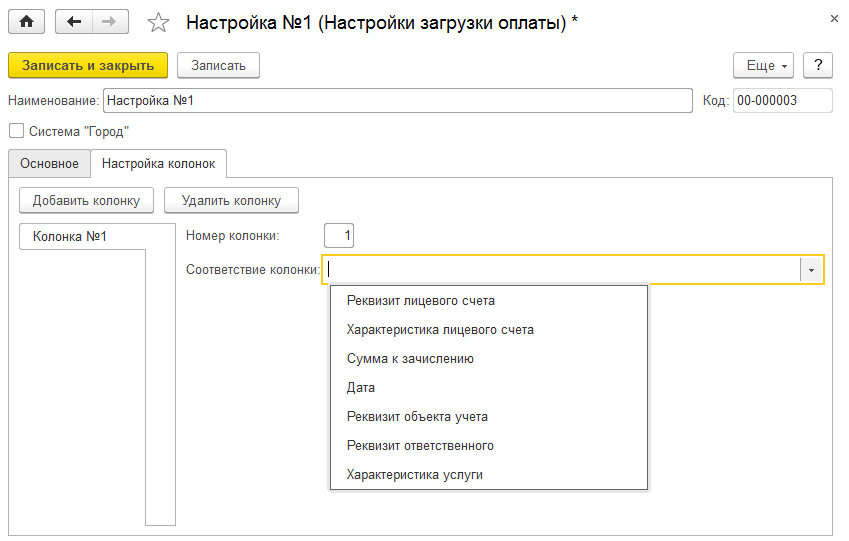The height and width of the screenshot is (541, 849).
Task: Open the Еще dropdown menu
Action: [x=763, y=66]
